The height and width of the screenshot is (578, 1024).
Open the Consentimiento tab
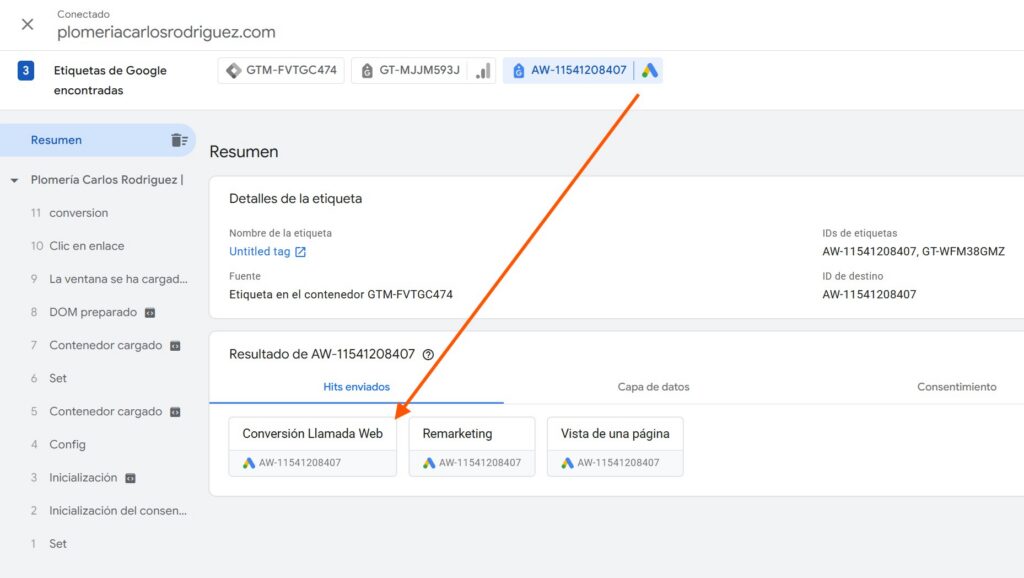click(956, 387)
